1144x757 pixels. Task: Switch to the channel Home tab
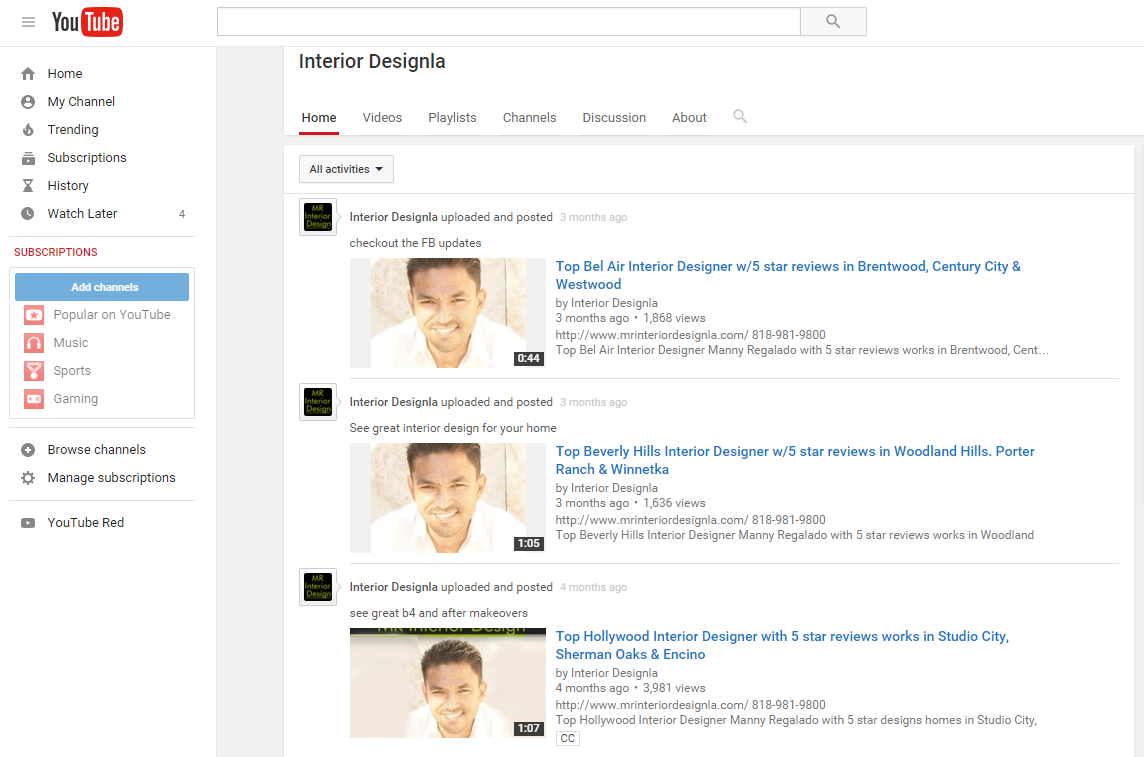point(319,118)
